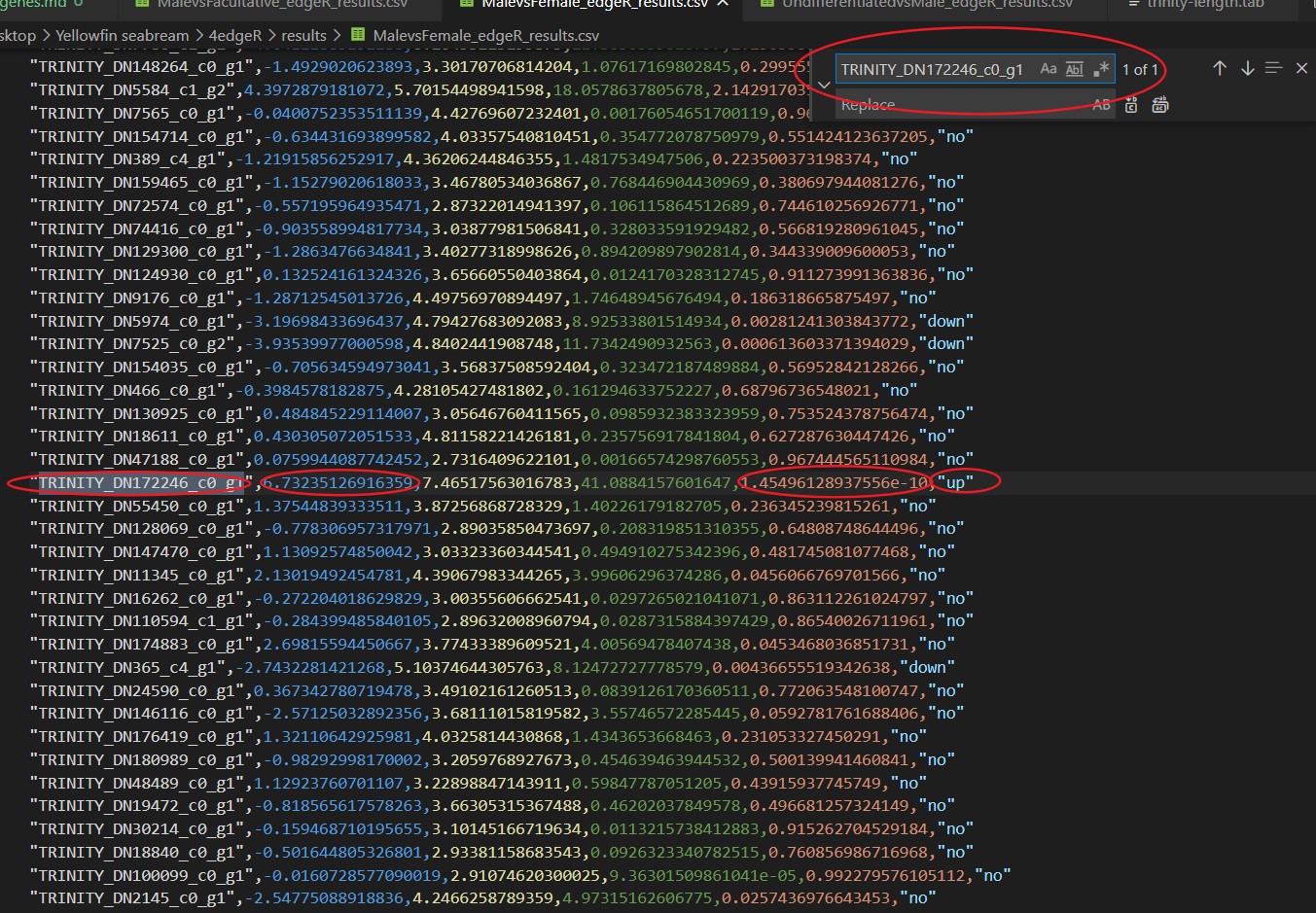Open UndifferentiatedvsMale_edgeR_results.csv tab
Screen dimensions: 1316x913
pyautogui.click(x=927, y=4)
